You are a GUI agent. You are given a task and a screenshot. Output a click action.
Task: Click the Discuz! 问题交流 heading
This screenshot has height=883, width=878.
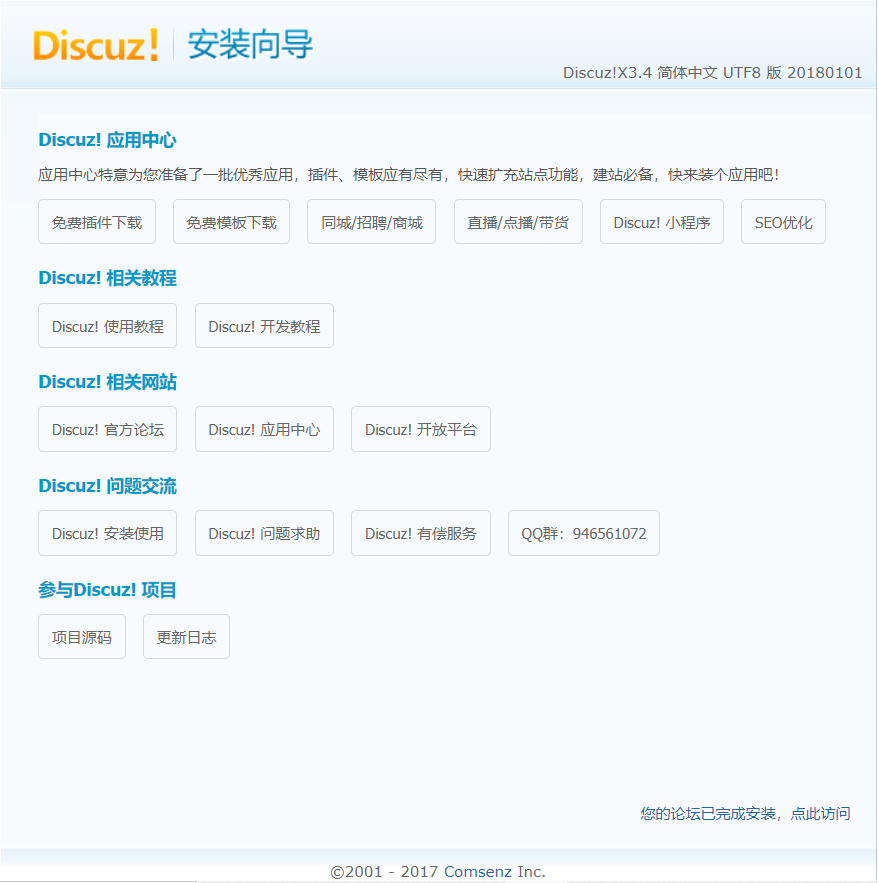(107, 486)
